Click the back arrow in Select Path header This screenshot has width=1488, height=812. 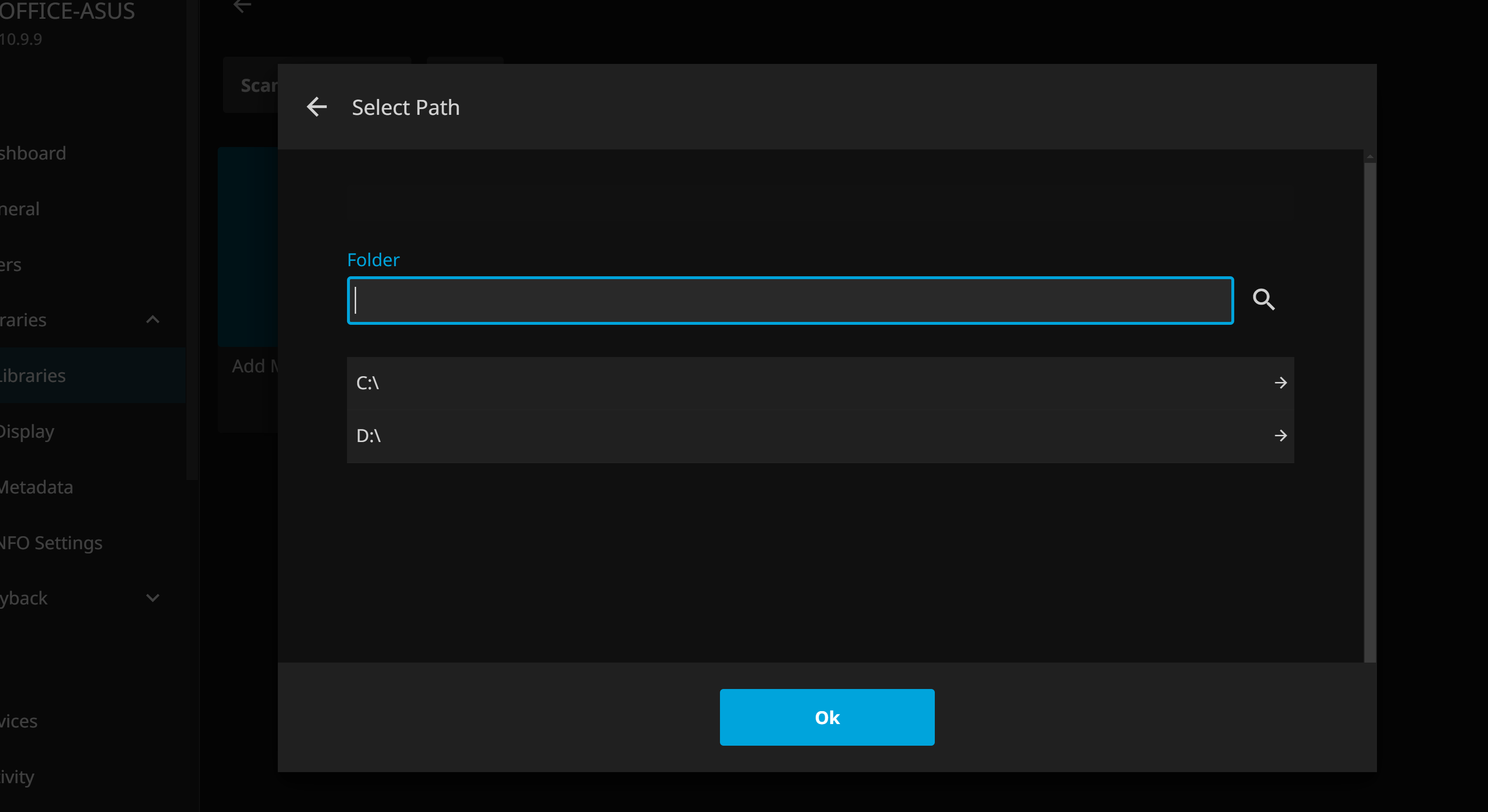[317, 107]
